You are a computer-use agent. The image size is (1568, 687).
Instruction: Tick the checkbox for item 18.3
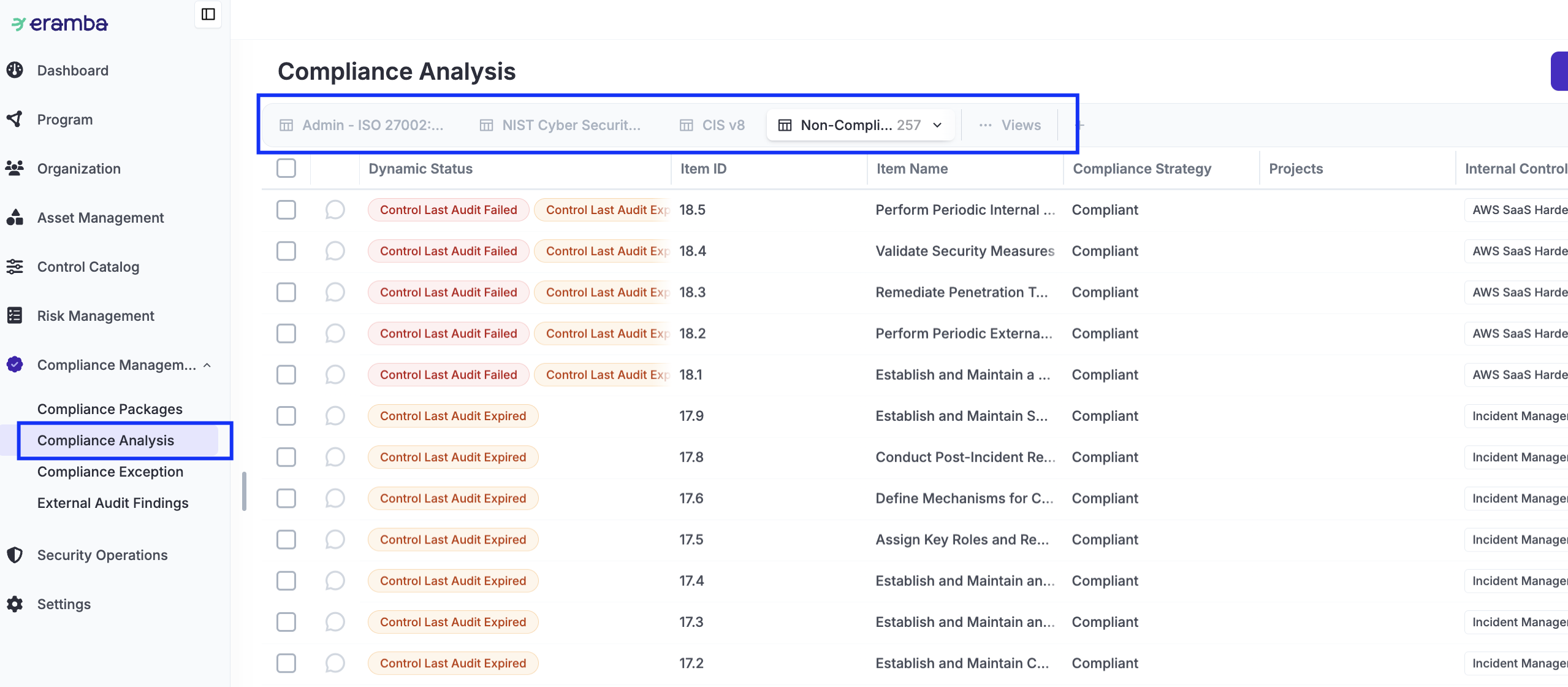[x=286, y=292]
